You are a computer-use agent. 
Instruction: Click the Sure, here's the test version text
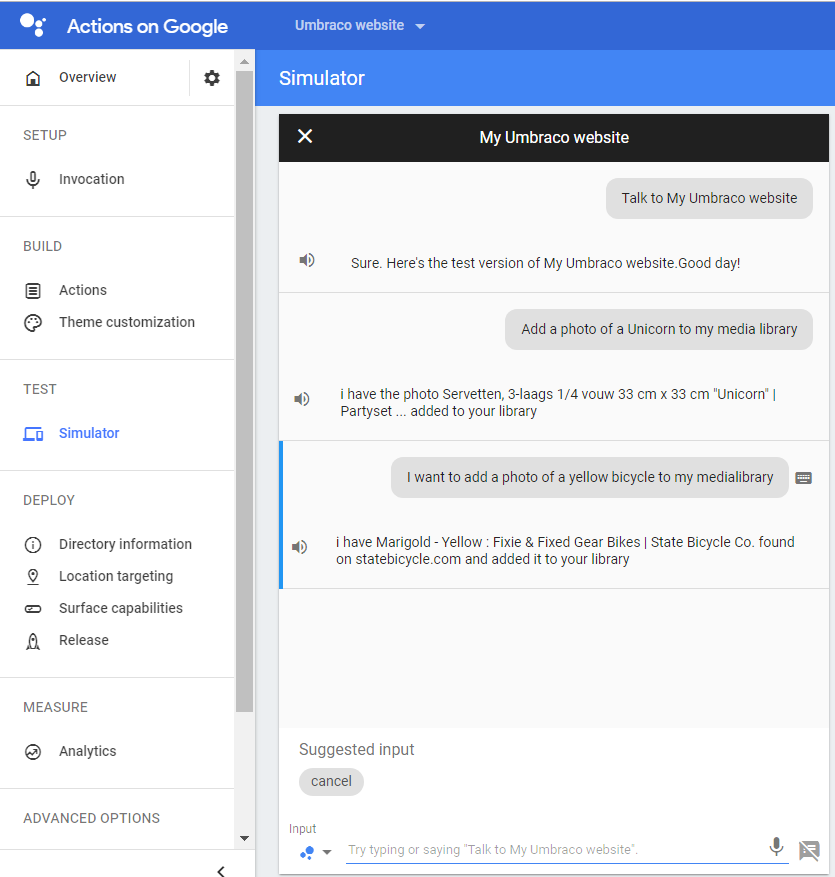(545, 263)
